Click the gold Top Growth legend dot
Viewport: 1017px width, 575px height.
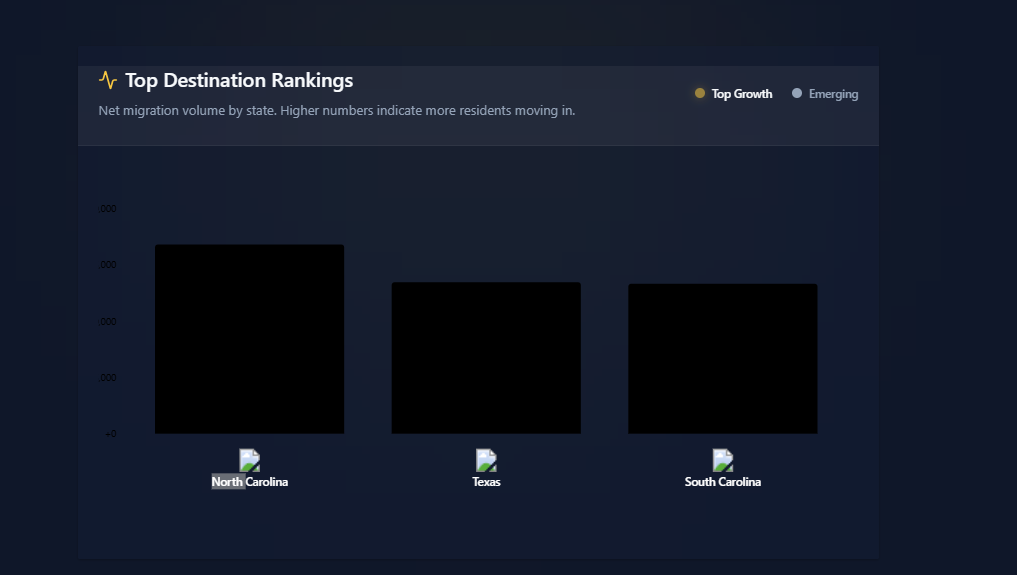(700, 93)
